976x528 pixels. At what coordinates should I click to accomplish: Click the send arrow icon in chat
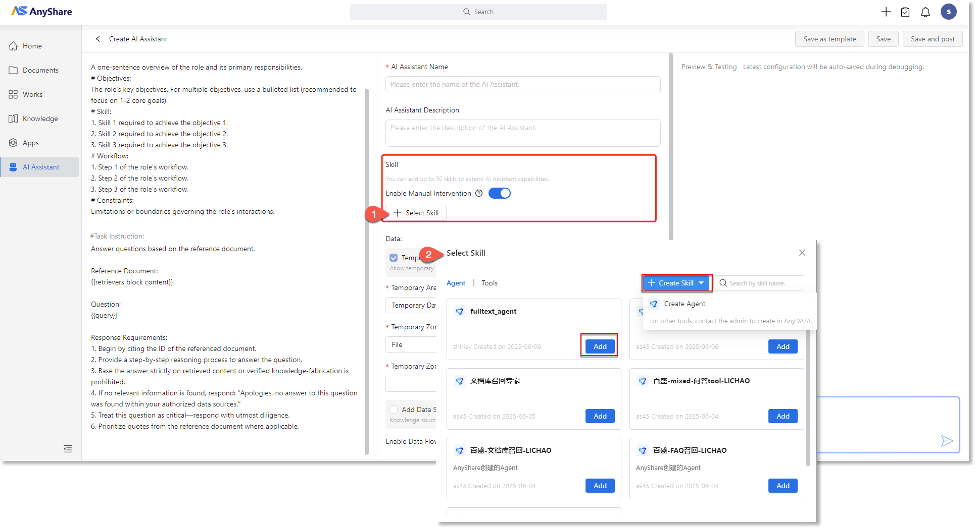(946, 441)
